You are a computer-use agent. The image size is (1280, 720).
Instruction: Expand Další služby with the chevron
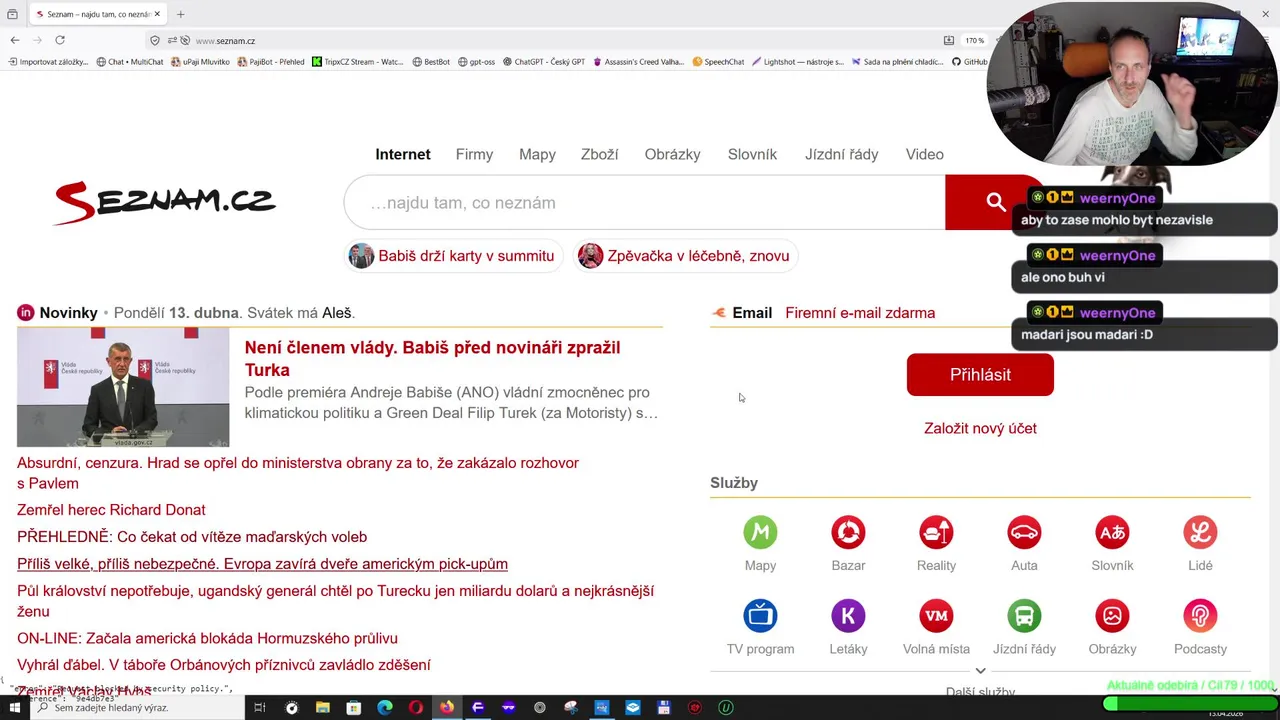[980, 671]
